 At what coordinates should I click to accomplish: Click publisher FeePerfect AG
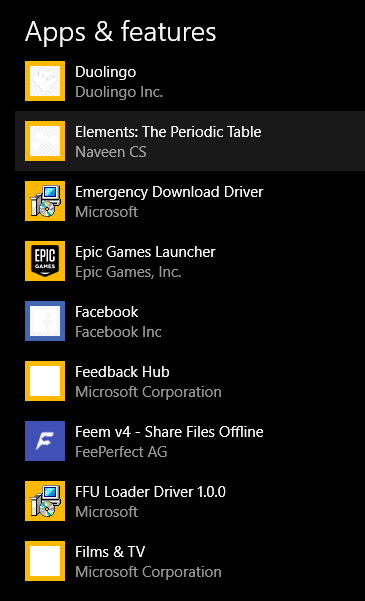click(121, 452)
